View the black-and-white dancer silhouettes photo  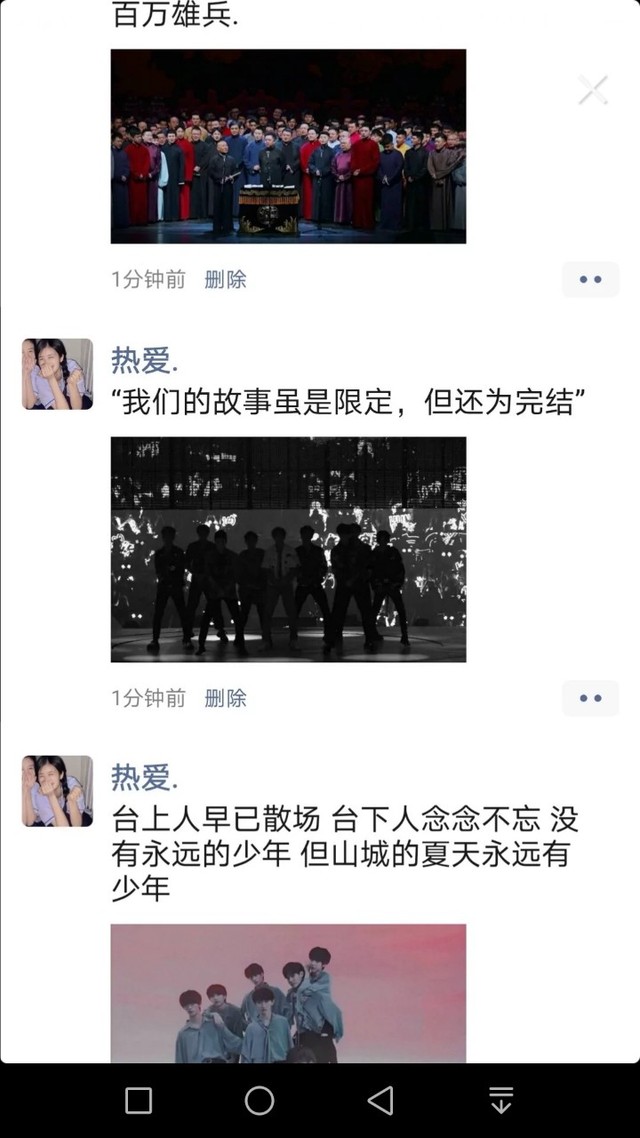coord(288,549)
